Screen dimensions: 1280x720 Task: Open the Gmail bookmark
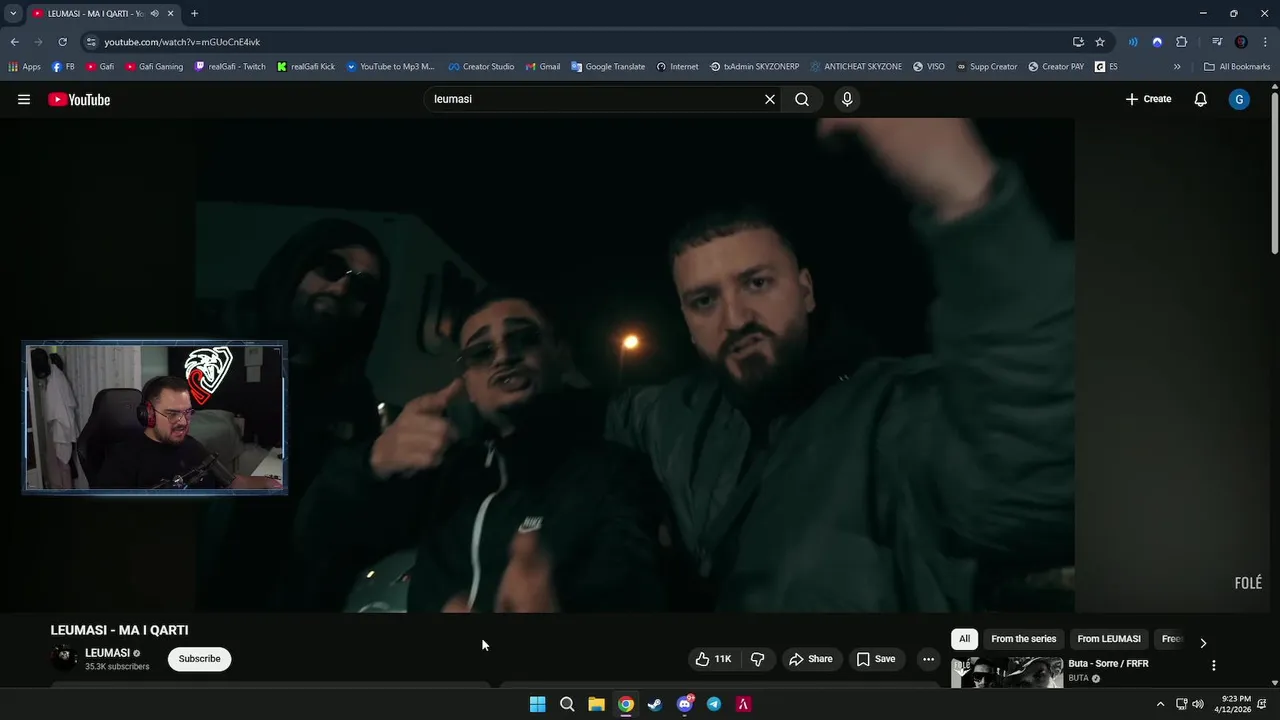pyautogui.click(x=542, y=67)
